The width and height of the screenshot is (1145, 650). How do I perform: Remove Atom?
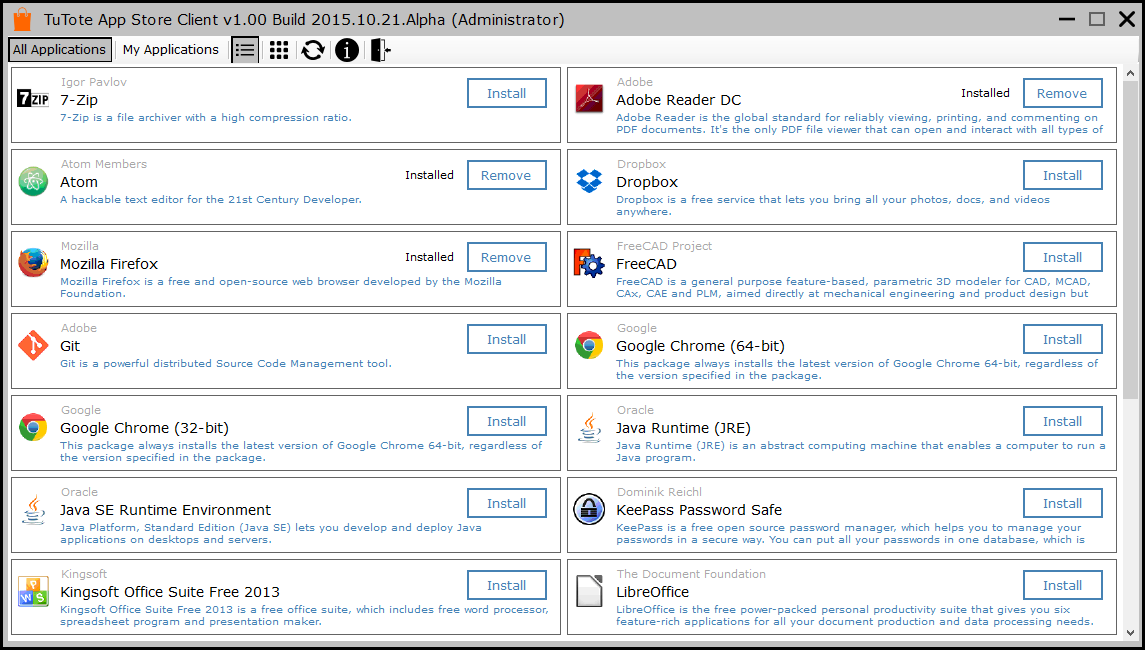click(x=507, y=175)
